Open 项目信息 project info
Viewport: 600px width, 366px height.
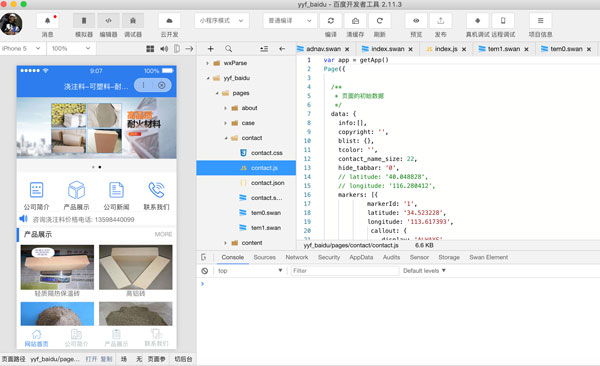540,21
